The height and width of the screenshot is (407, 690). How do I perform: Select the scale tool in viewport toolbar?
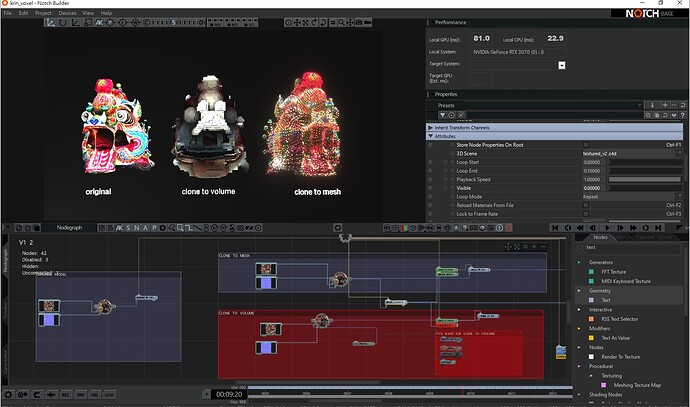(76, 22)
